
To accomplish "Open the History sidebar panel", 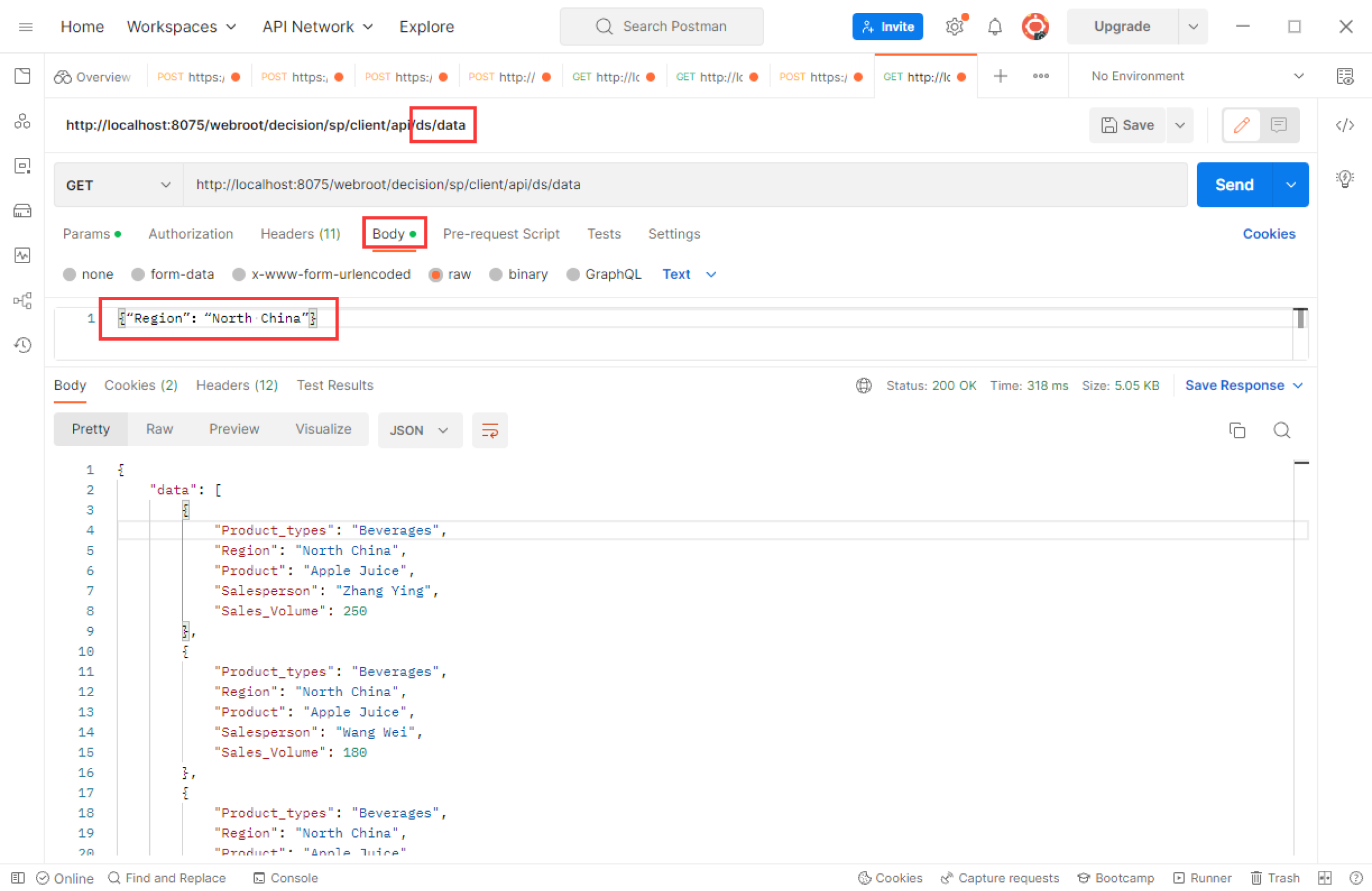I will pyautogui.click(x=23, y=345).
